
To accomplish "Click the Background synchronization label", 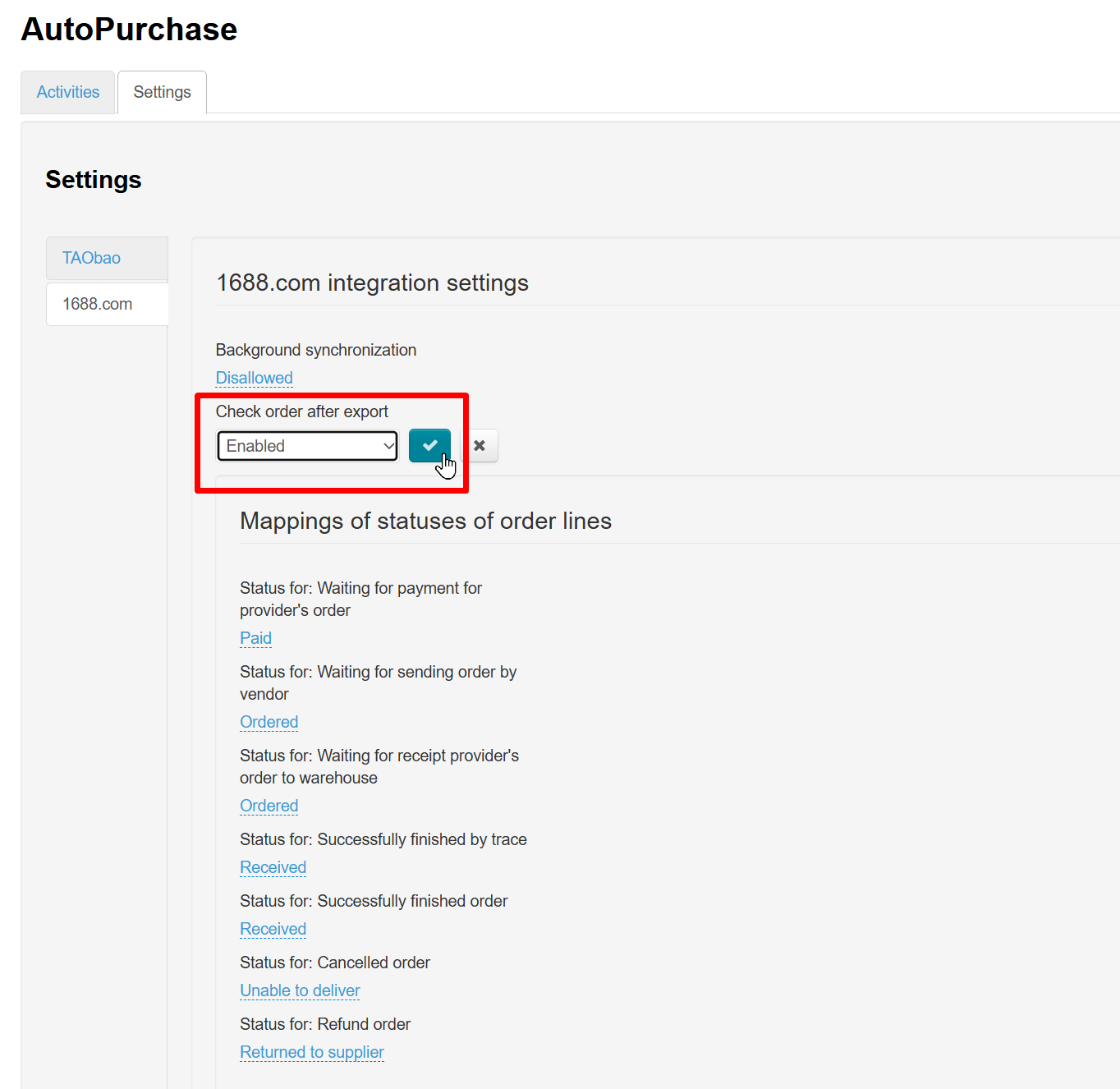I will coord(315,350).
